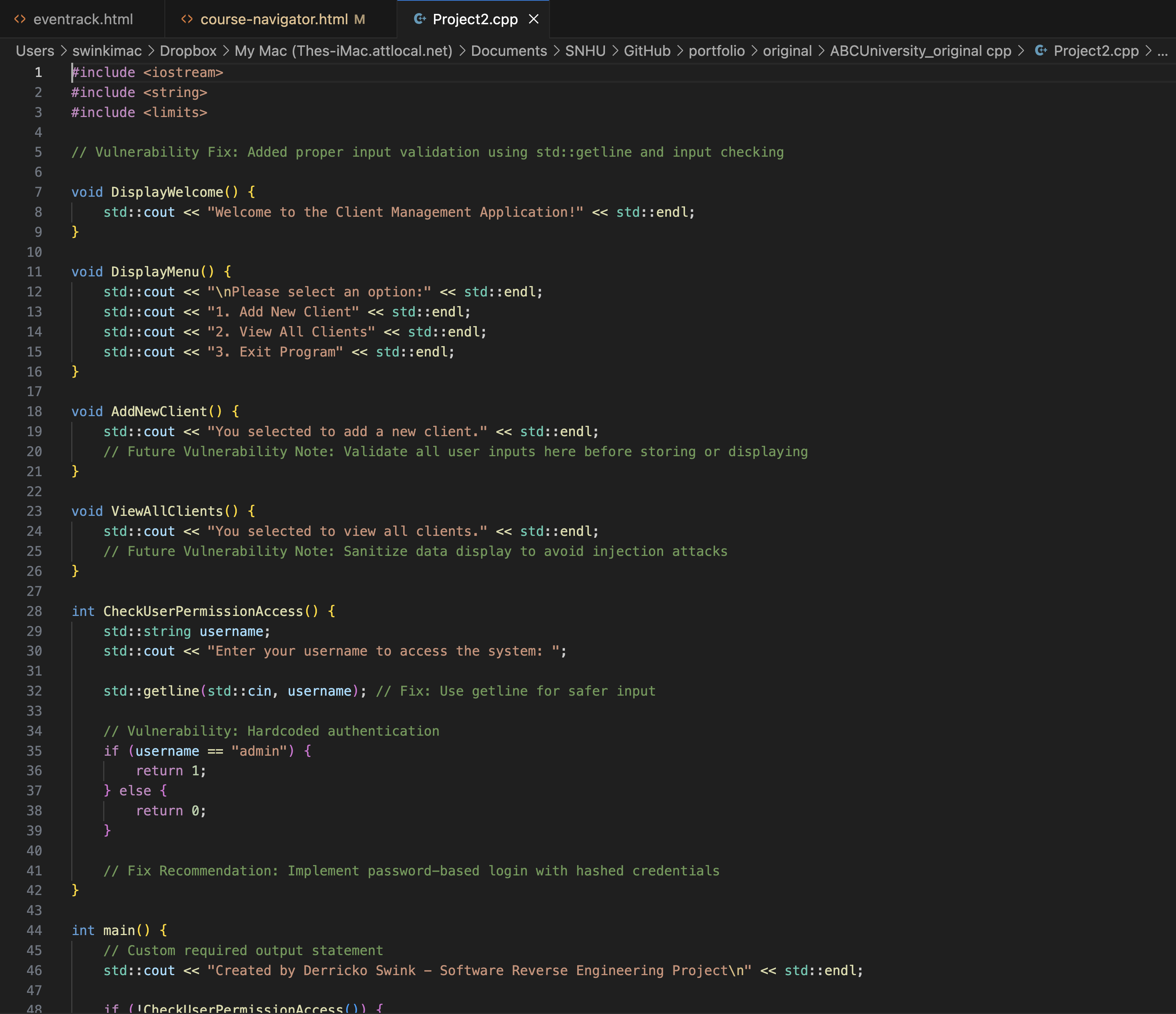This screenshot has height=1014, width=1176.
Task: Click the portfolio breadcrumb item
Action: [x=716, y=51]
